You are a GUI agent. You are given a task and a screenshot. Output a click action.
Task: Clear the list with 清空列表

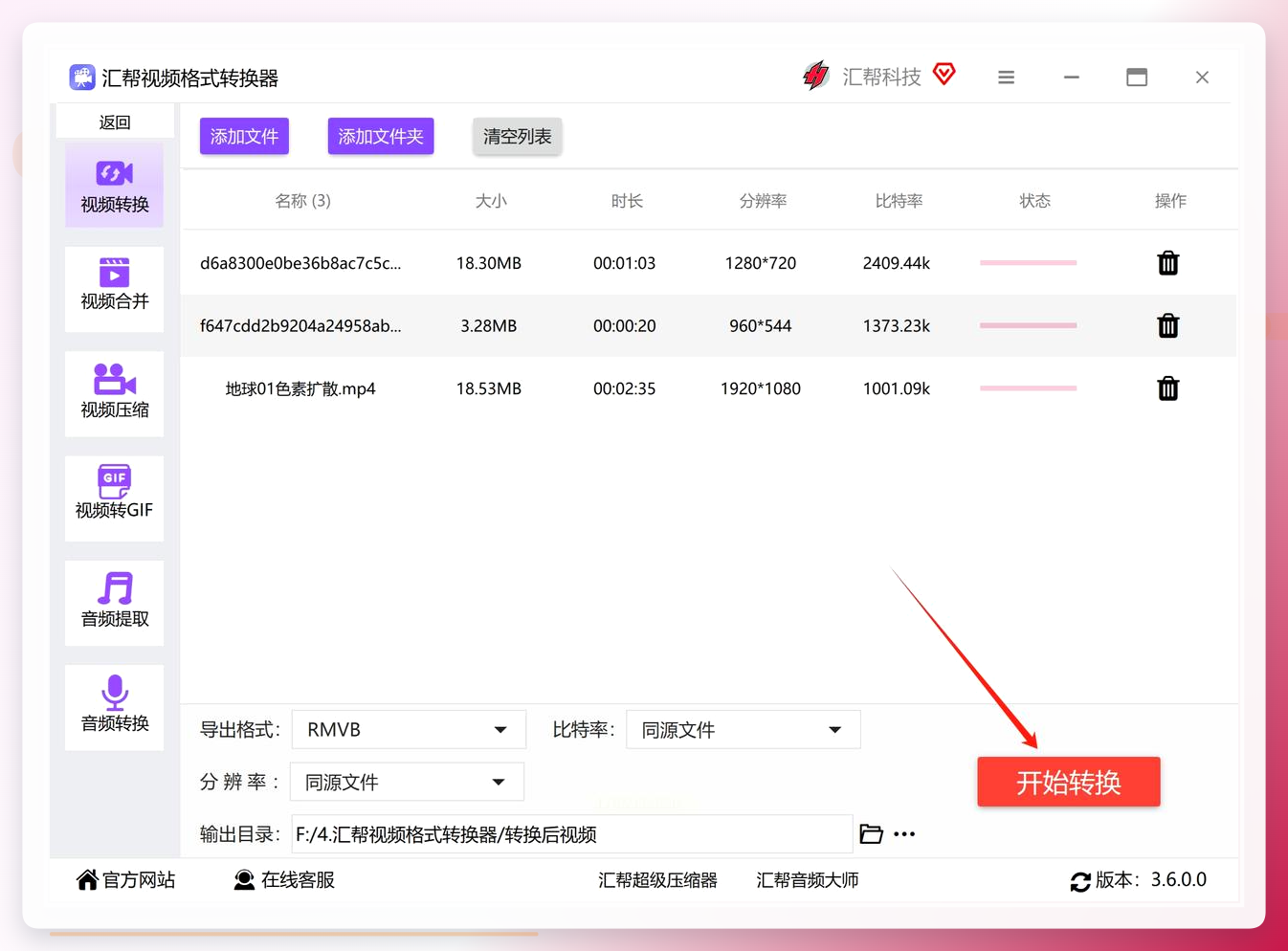coord(518,136)
